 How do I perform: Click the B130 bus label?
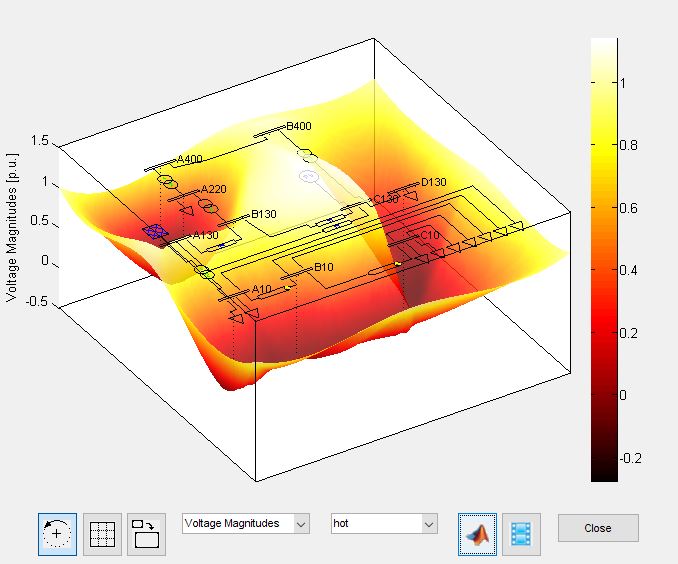(x=263, y=214)
